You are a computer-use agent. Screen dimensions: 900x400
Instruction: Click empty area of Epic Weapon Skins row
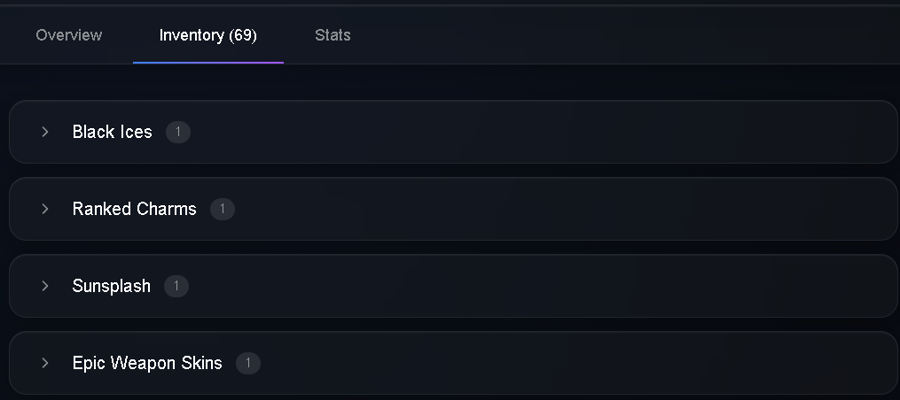coord(574,363)
